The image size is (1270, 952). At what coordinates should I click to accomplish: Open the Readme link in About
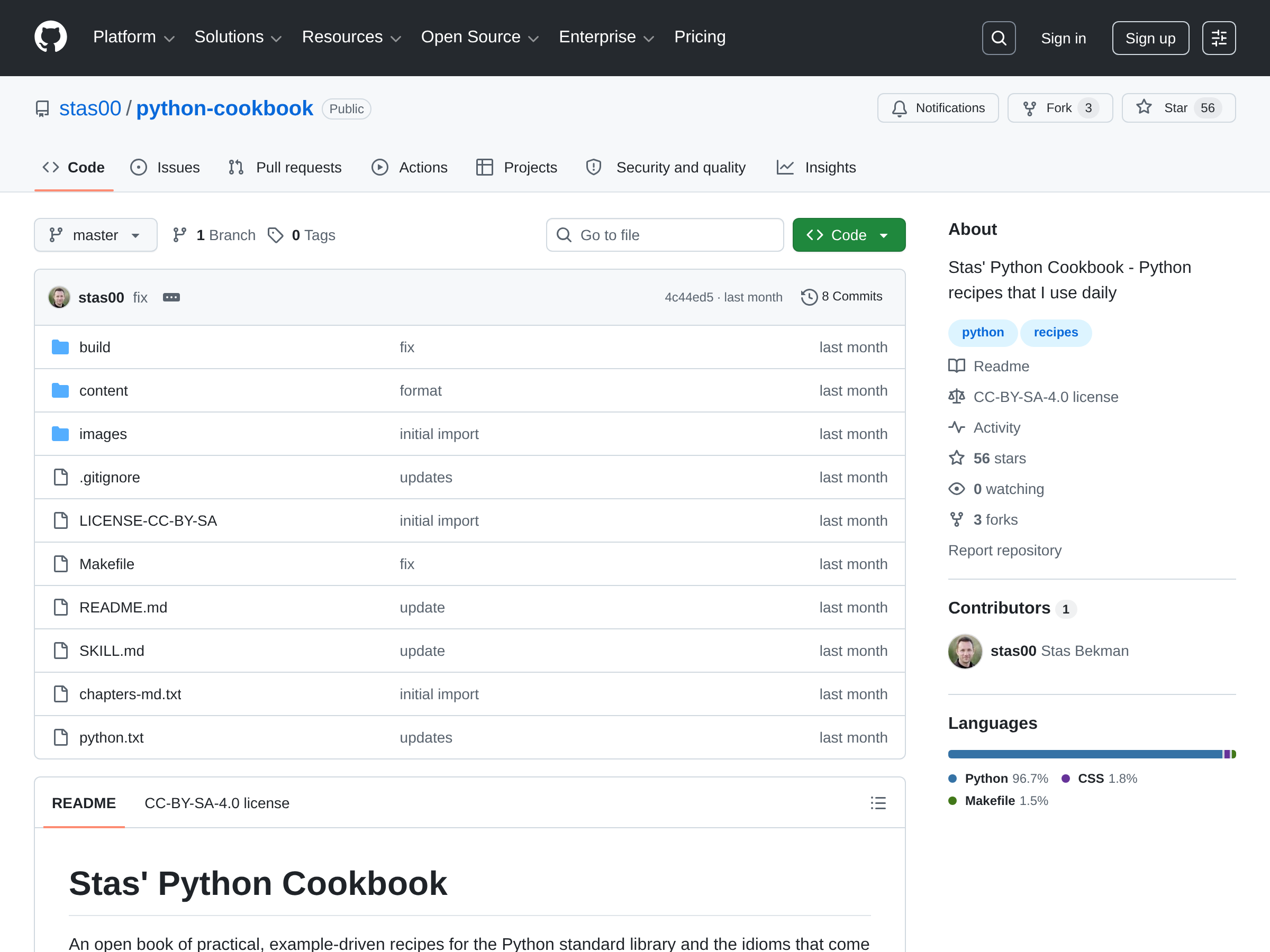click(x=989, y=366)
